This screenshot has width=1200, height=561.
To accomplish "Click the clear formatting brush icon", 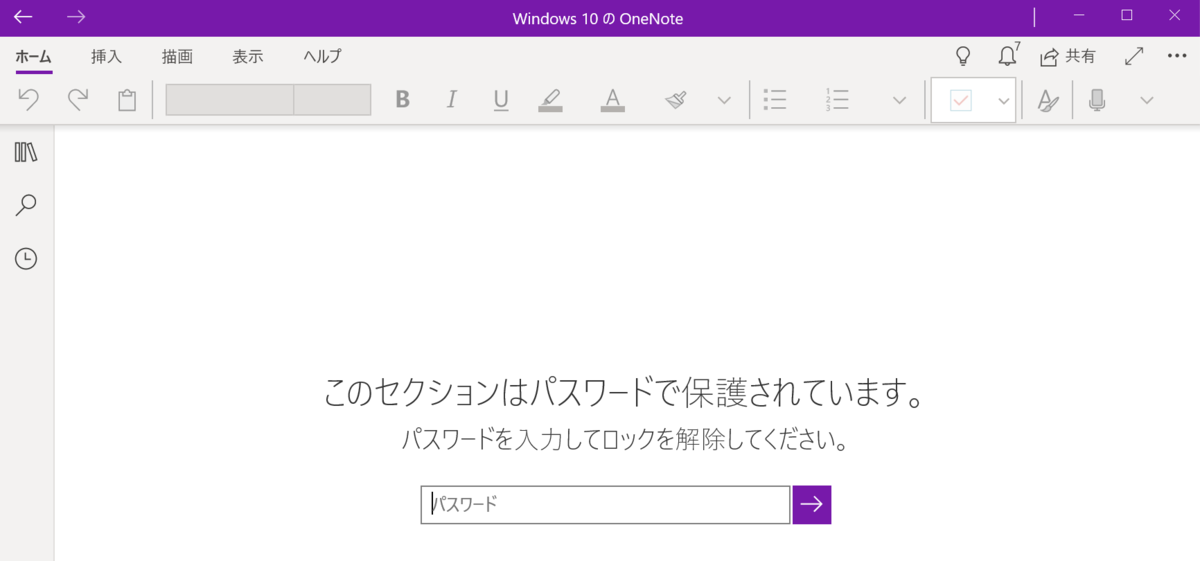I will (x=676, y=100).
